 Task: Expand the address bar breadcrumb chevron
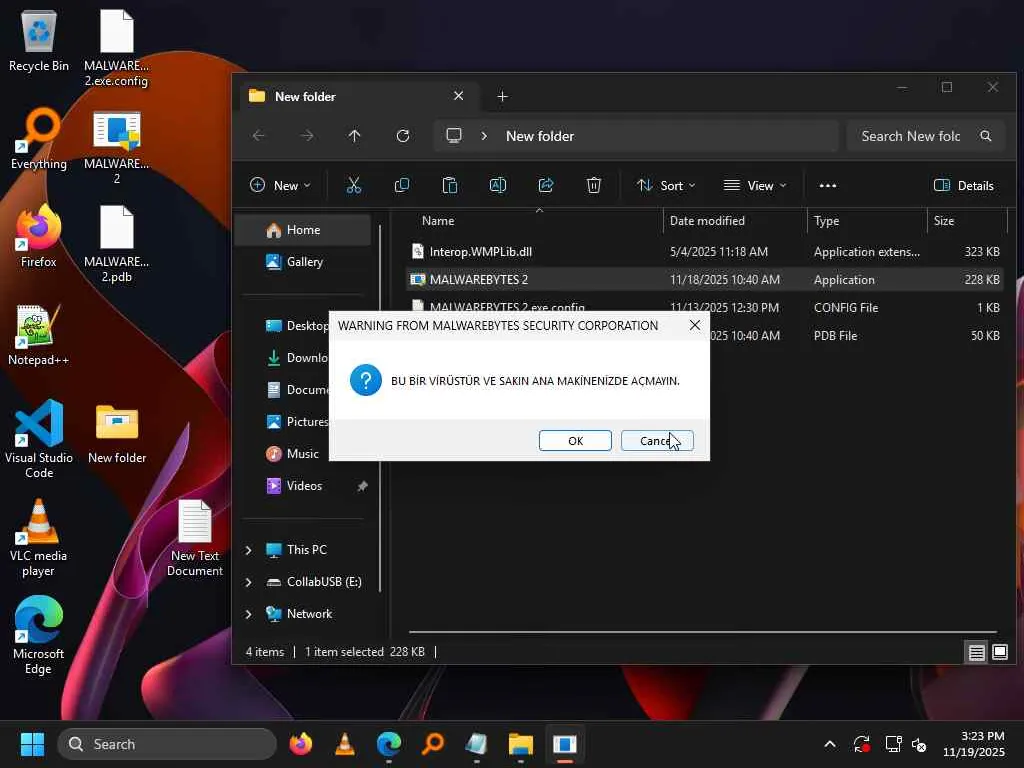[x=484, y=136]
